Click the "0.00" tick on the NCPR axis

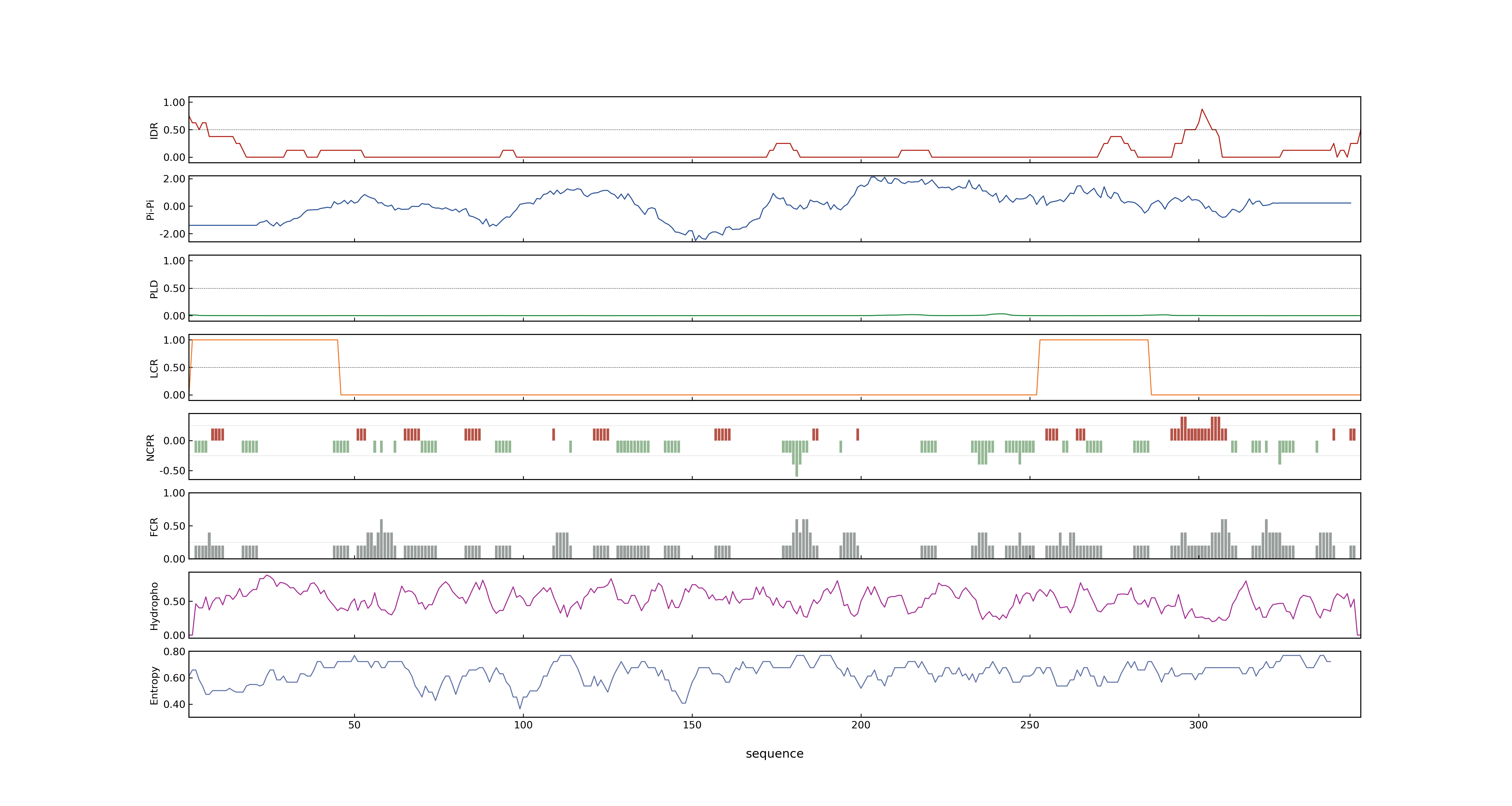click(x=174, y=441)
